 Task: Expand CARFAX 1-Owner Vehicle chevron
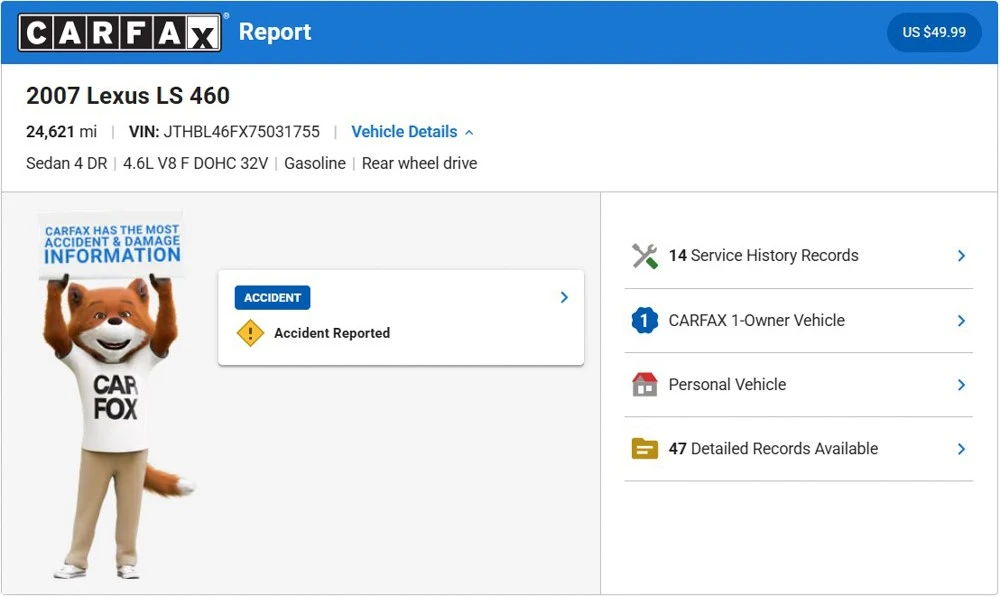961,321
